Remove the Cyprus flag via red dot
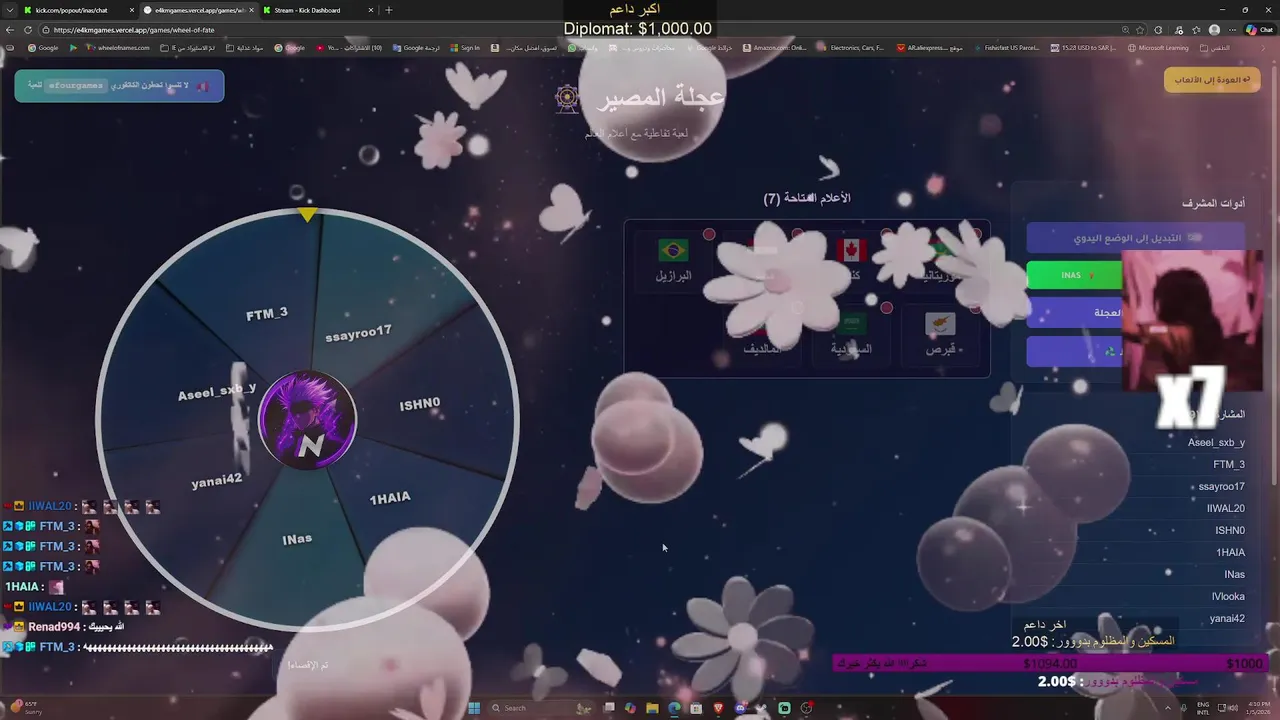 (975, 309)
